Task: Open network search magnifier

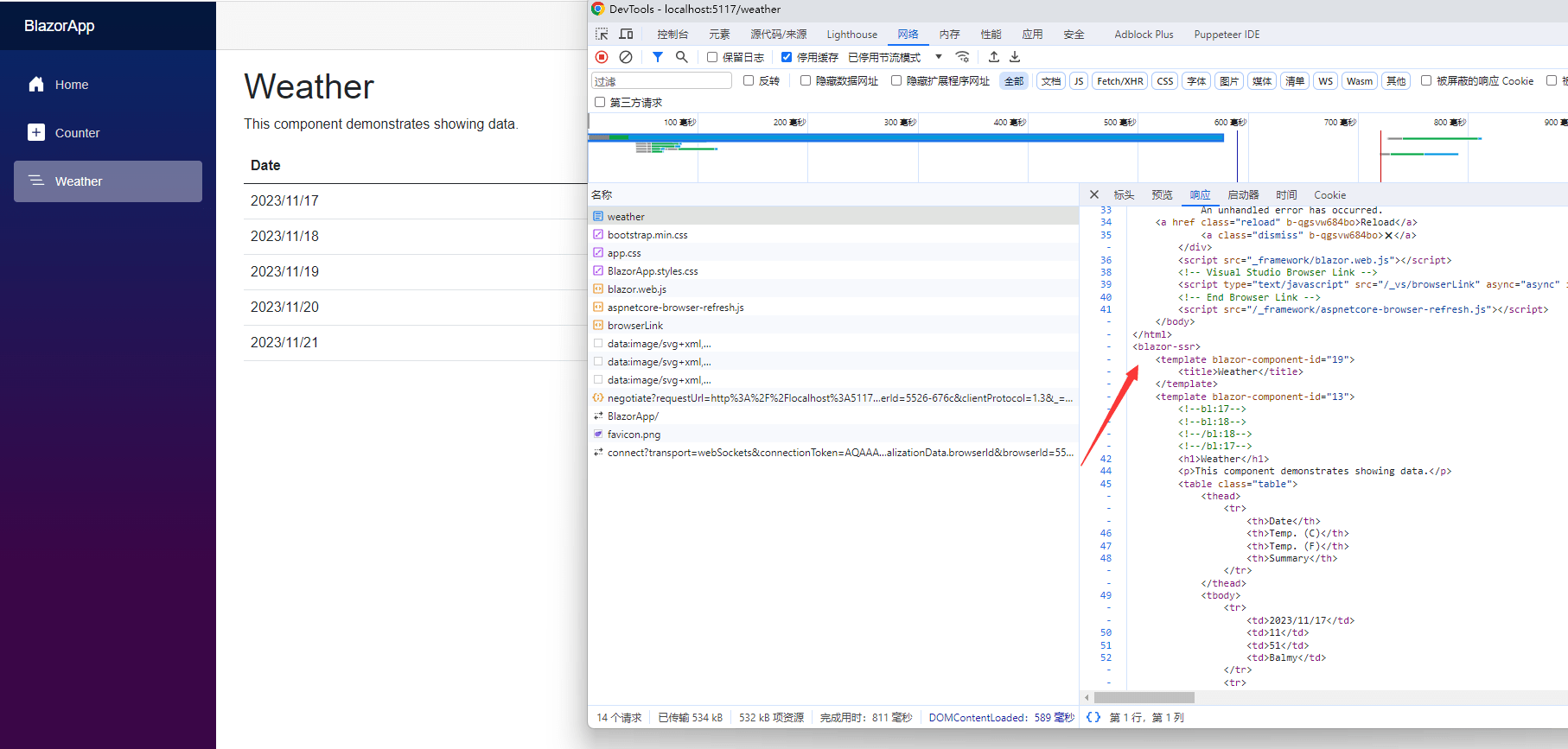Action: [x=682, y=57]
